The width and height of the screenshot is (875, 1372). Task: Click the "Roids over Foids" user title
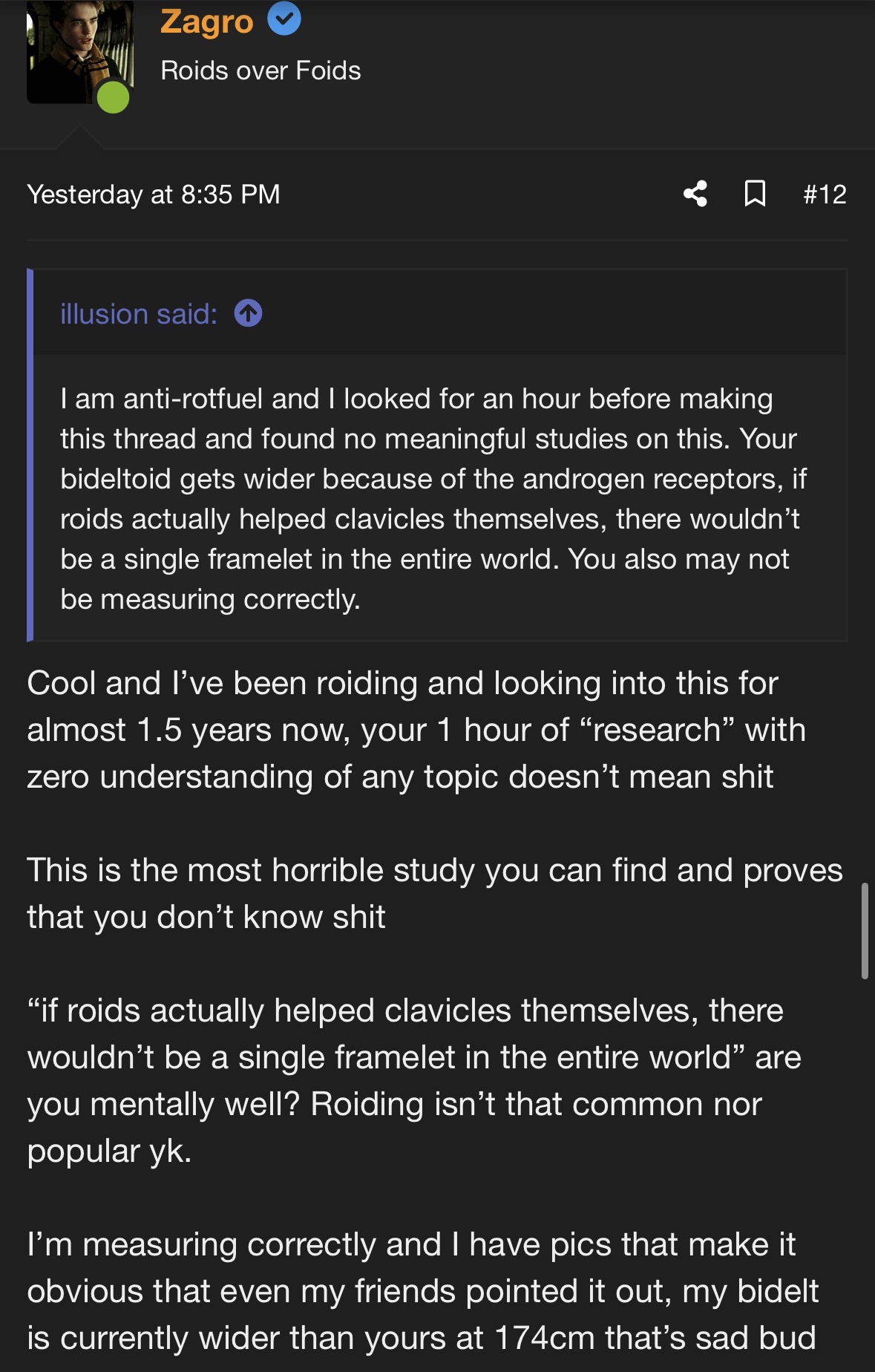pyautogui.click(x=260, y=71)
